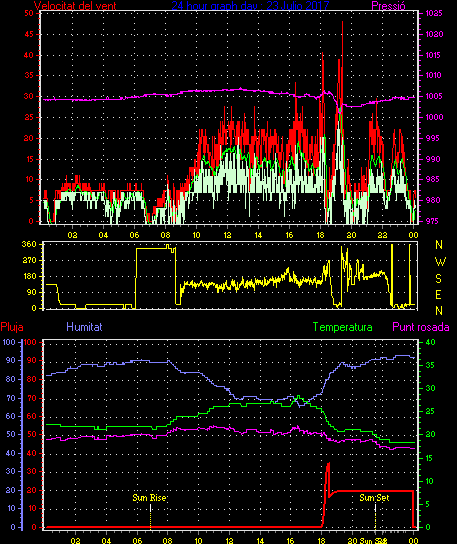This screenshot has width=457, height=544.
Task: Click the 25 wind speed axis value
Action: (x=29, y=117)
